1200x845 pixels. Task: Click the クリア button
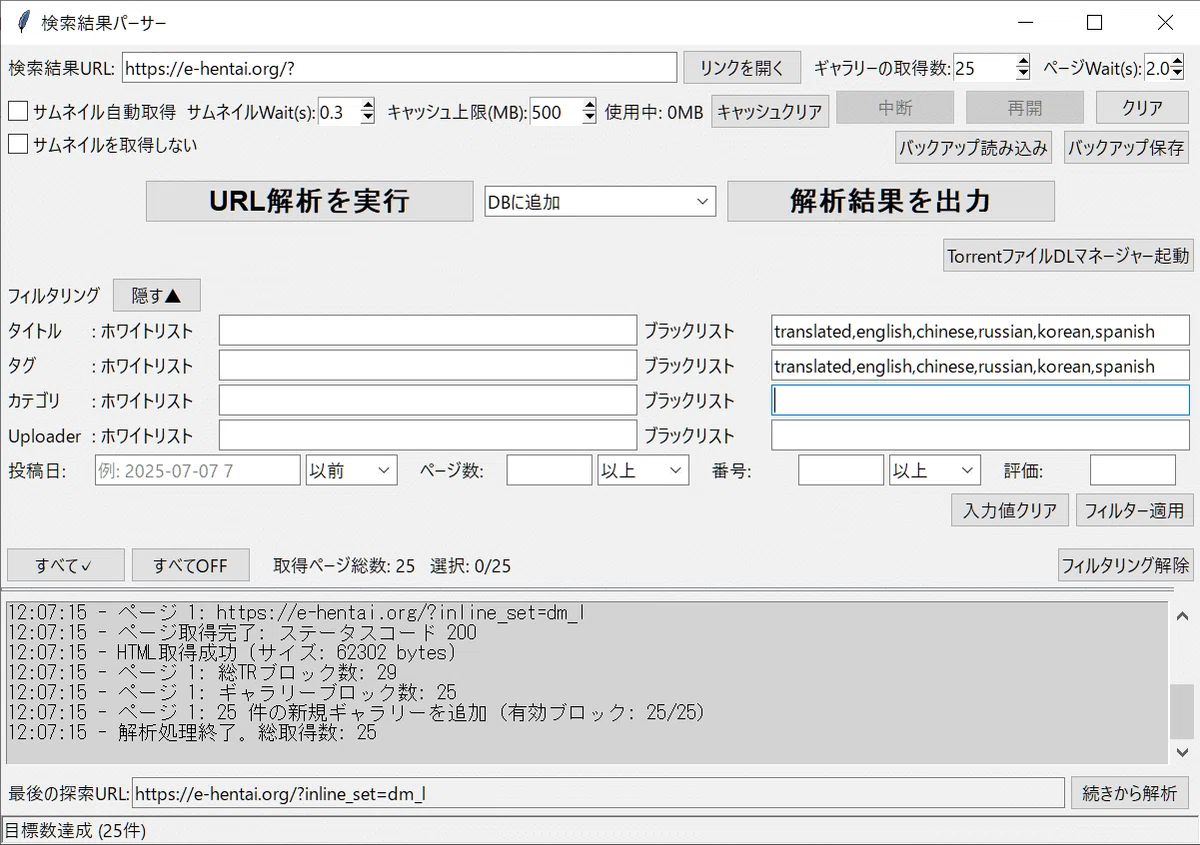tap(1142, 108)
